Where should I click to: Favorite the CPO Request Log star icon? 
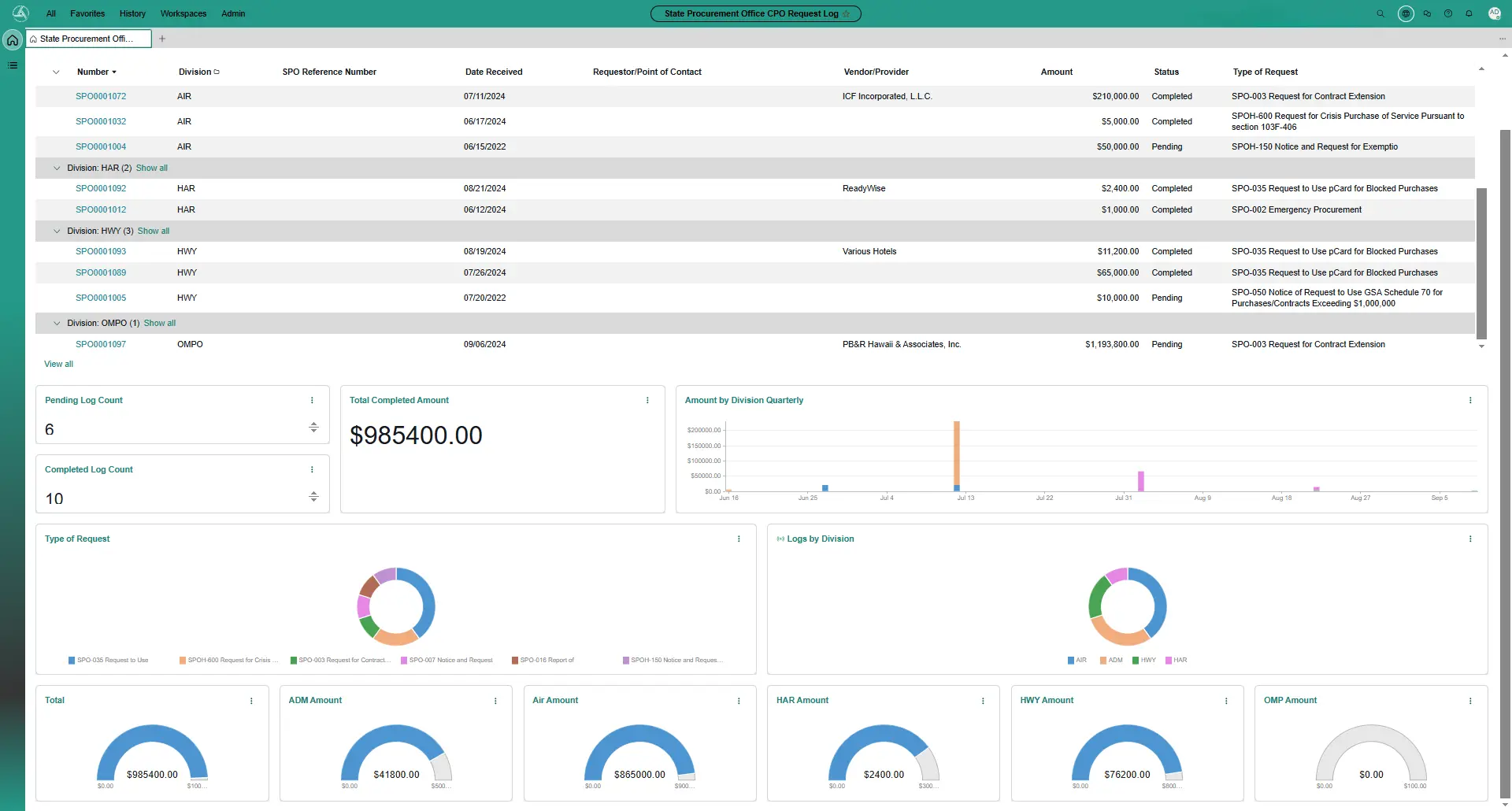pos(847,13)
